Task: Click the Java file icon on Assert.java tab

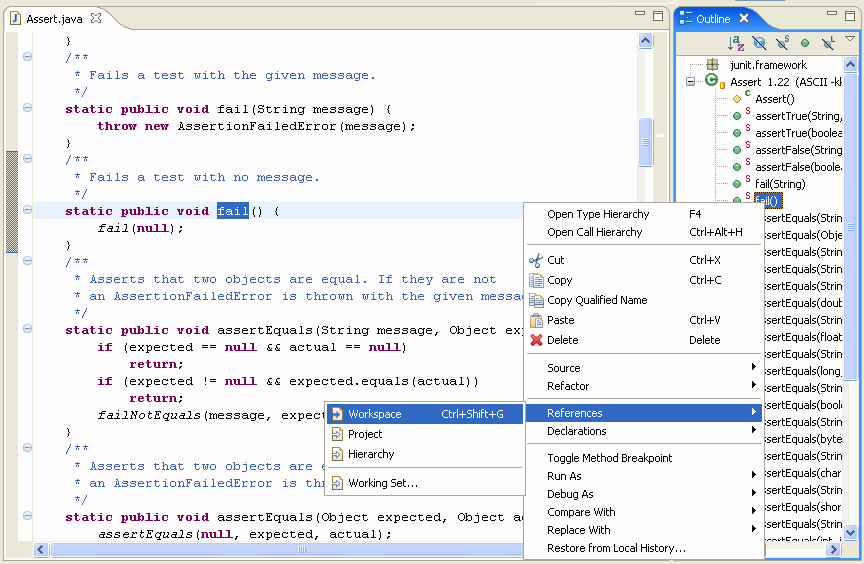Action: coord(15,19)
